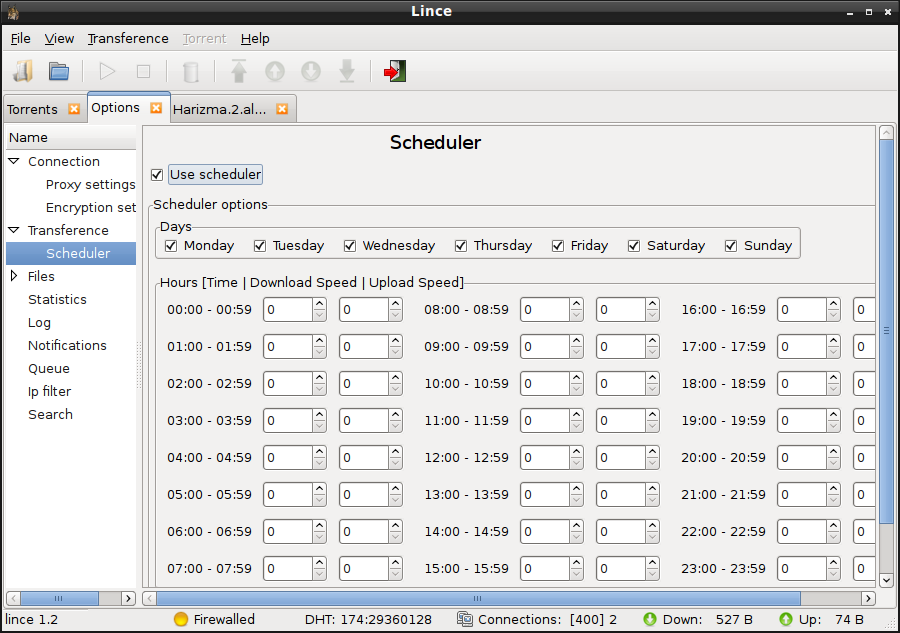The width and height of the screenshot is (900, 633).
Task: Open the Ip filter options page
Action: (49, 391)
